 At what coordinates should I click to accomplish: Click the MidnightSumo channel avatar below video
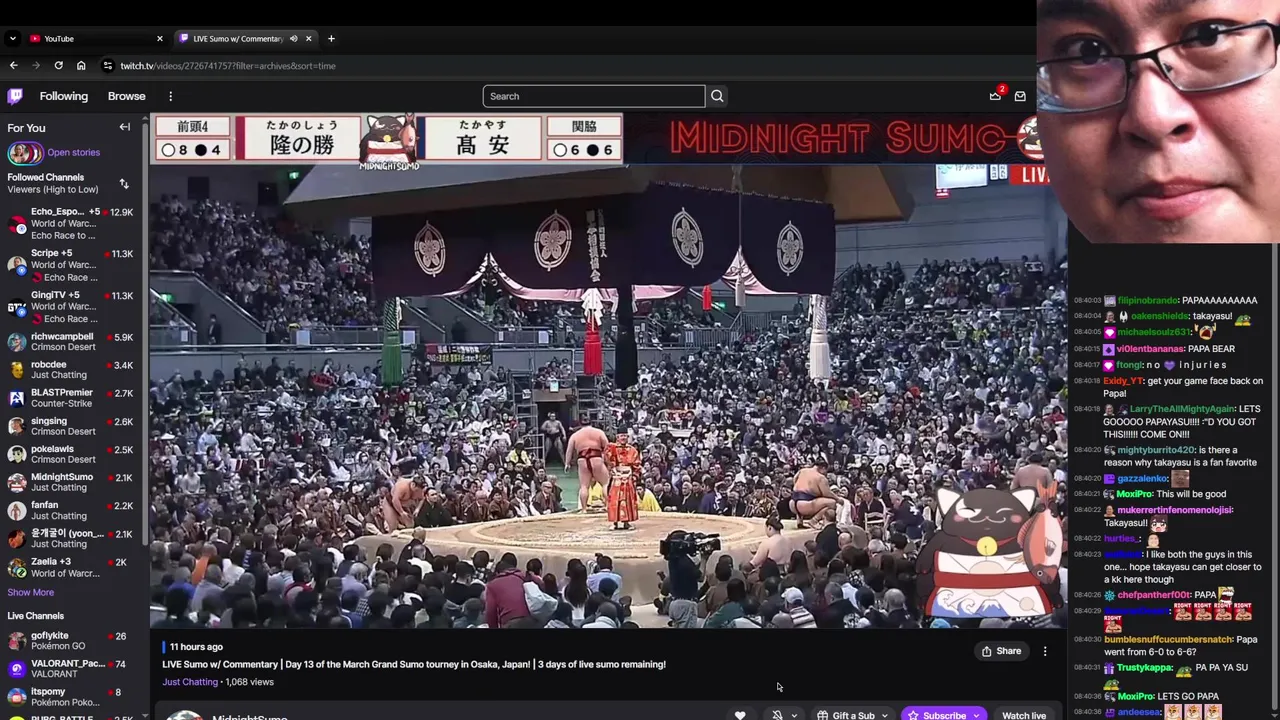pyautogui.click(x=183, y=715)
